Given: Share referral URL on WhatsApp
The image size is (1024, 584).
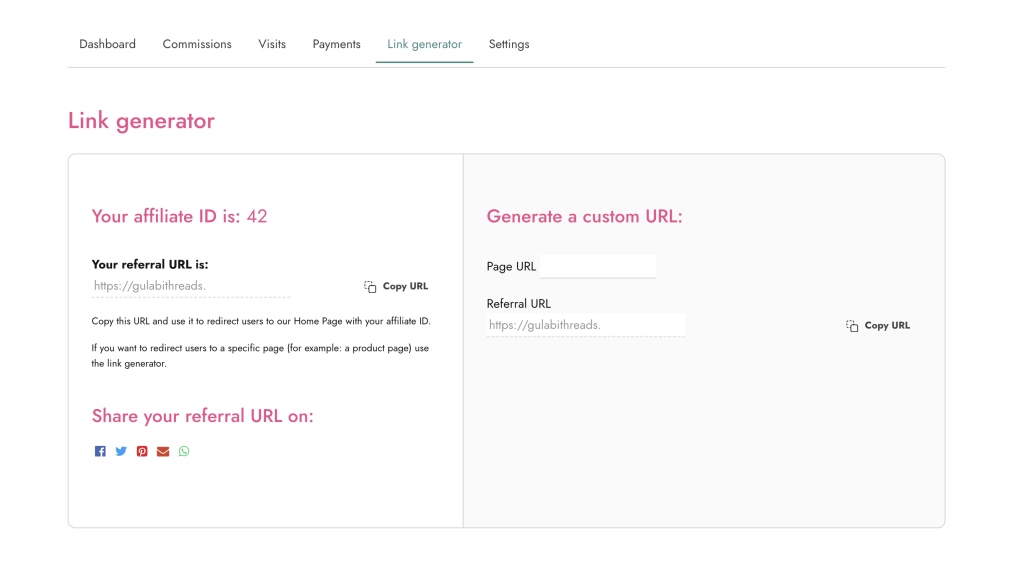Looking at the screenshot, I should pos(184,451).
